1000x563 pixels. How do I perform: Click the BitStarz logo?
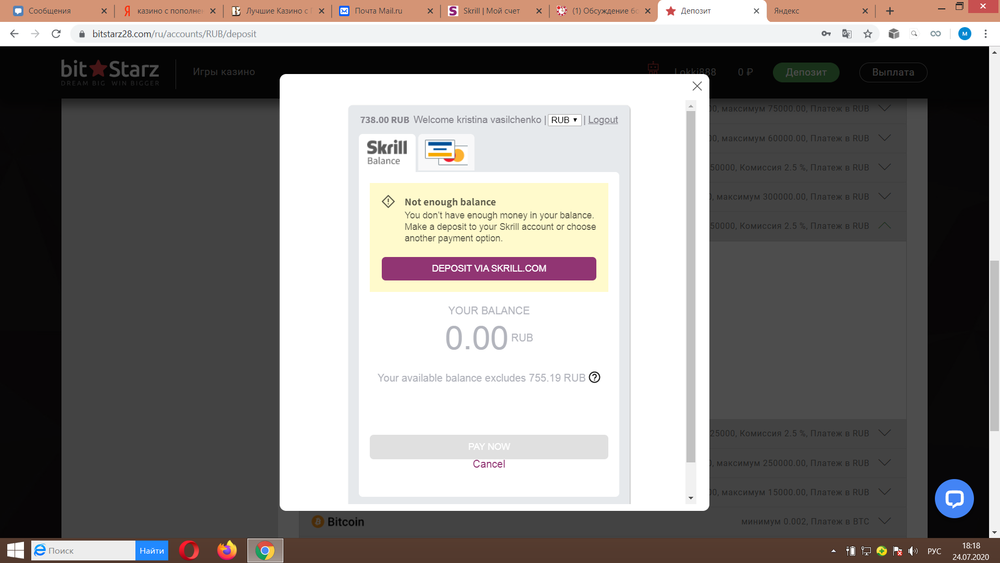110,72
